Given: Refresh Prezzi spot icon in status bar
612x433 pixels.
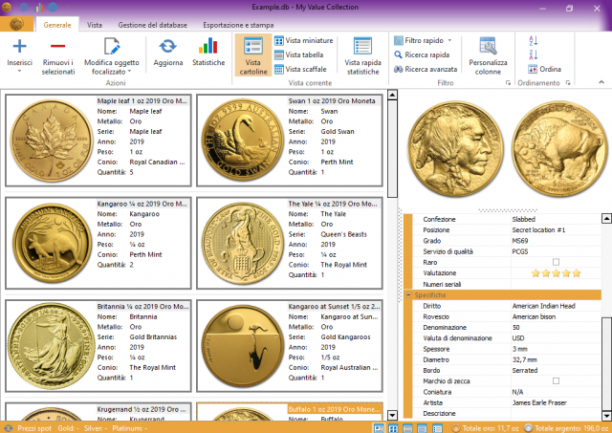Looking at the screenshot, I should [x=8, y=428].
